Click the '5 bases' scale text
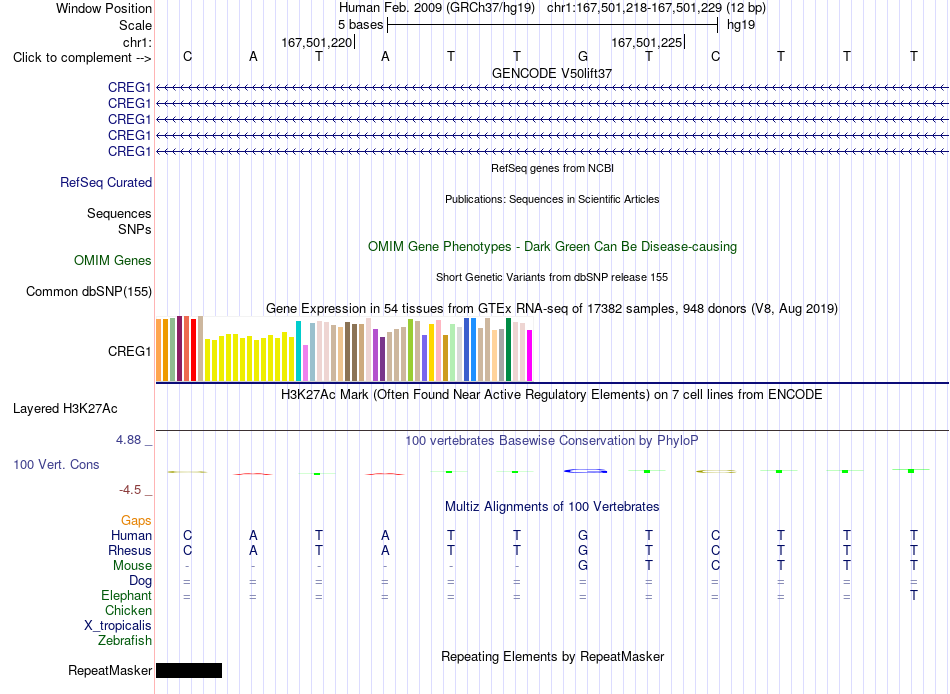This screenshot has width=950, height=694. click(360, 25)
